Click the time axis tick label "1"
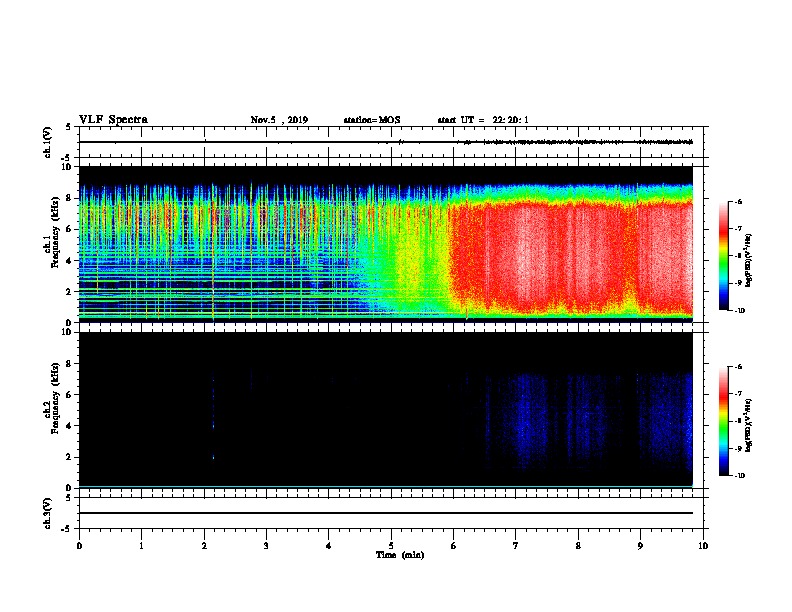The image size is (792, 612). [x=141, y=546]
